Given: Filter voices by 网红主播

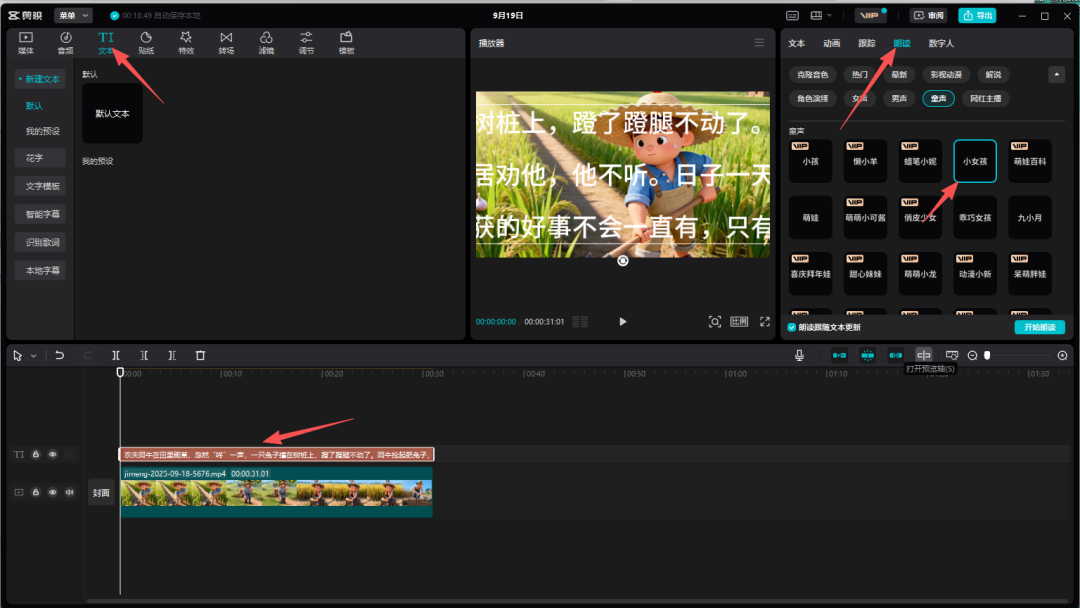Looking at the screenshot, I should click(986, 98).
